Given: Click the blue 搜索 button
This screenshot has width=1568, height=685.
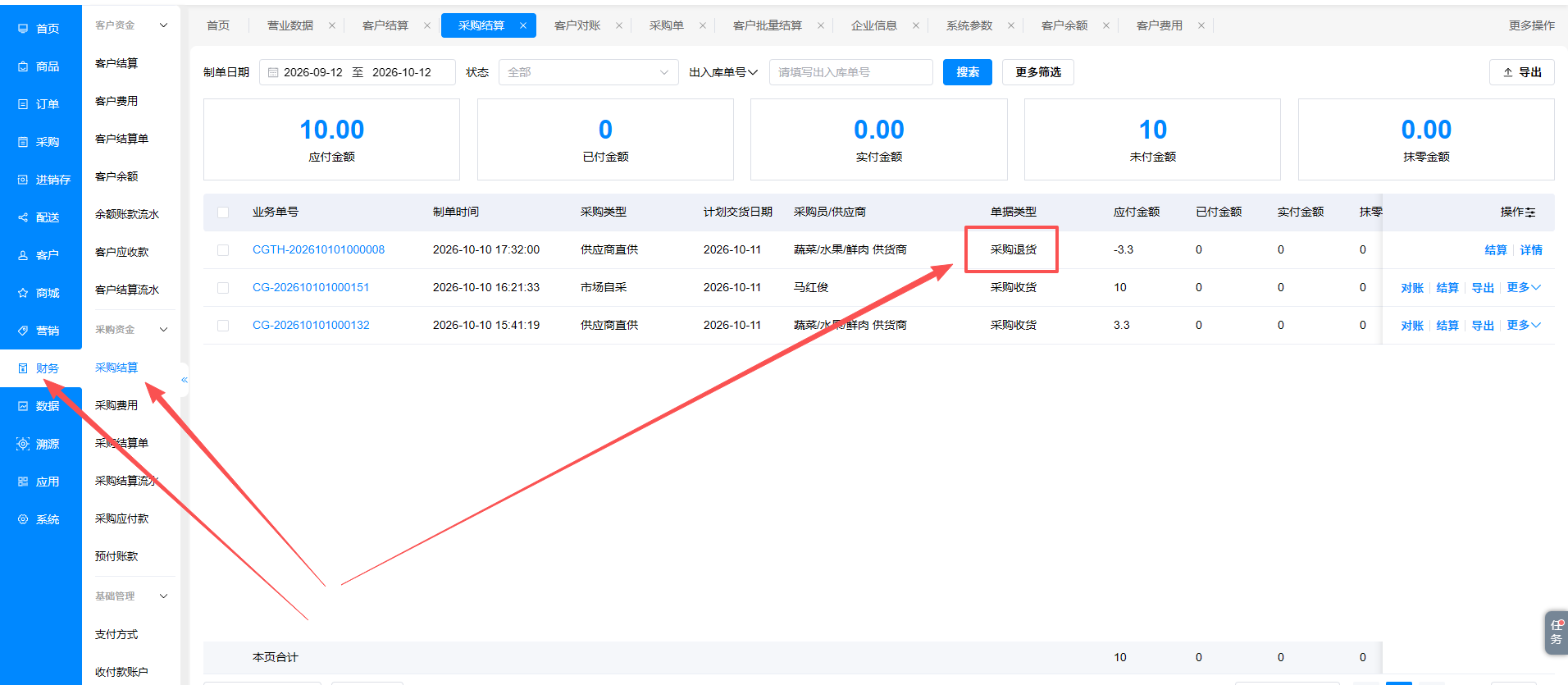Looking at the screenshot, I should point(968,72).
